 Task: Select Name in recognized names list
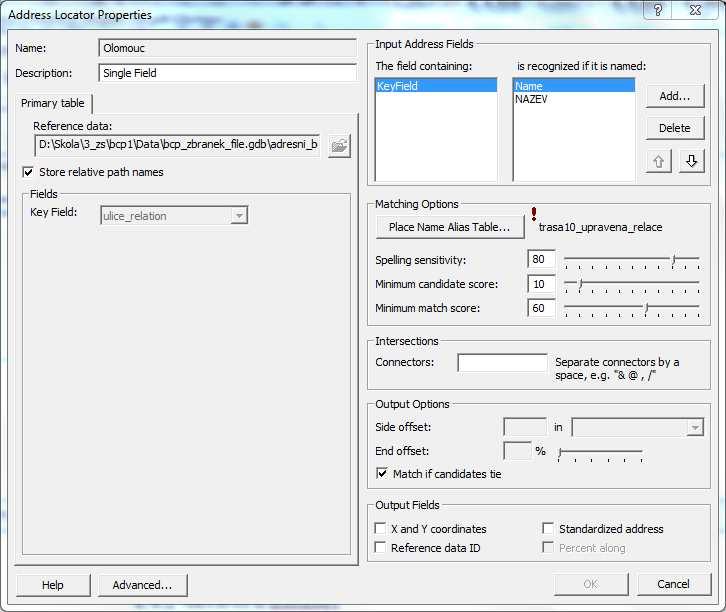(x=574, y=86)
